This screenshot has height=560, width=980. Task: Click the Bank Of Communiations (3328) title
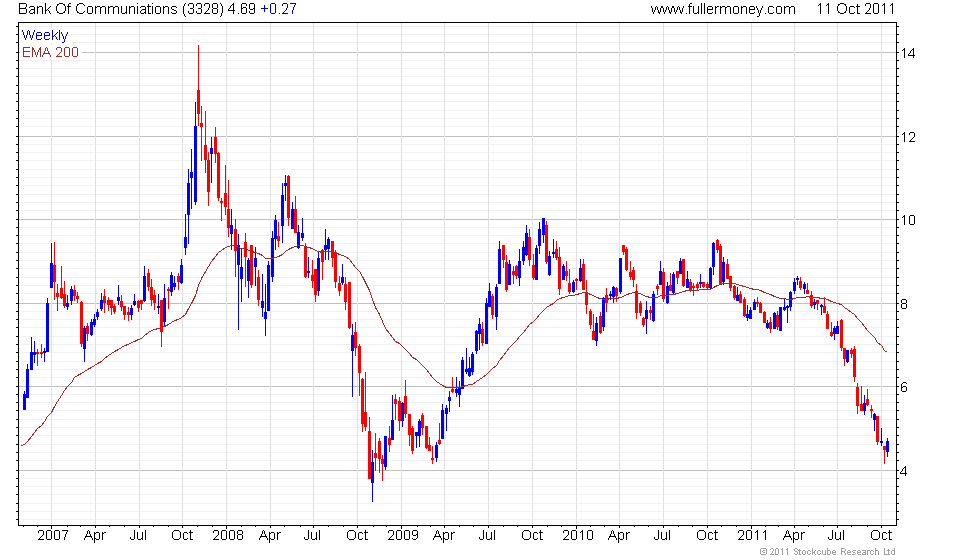click(x=121, y=9)
